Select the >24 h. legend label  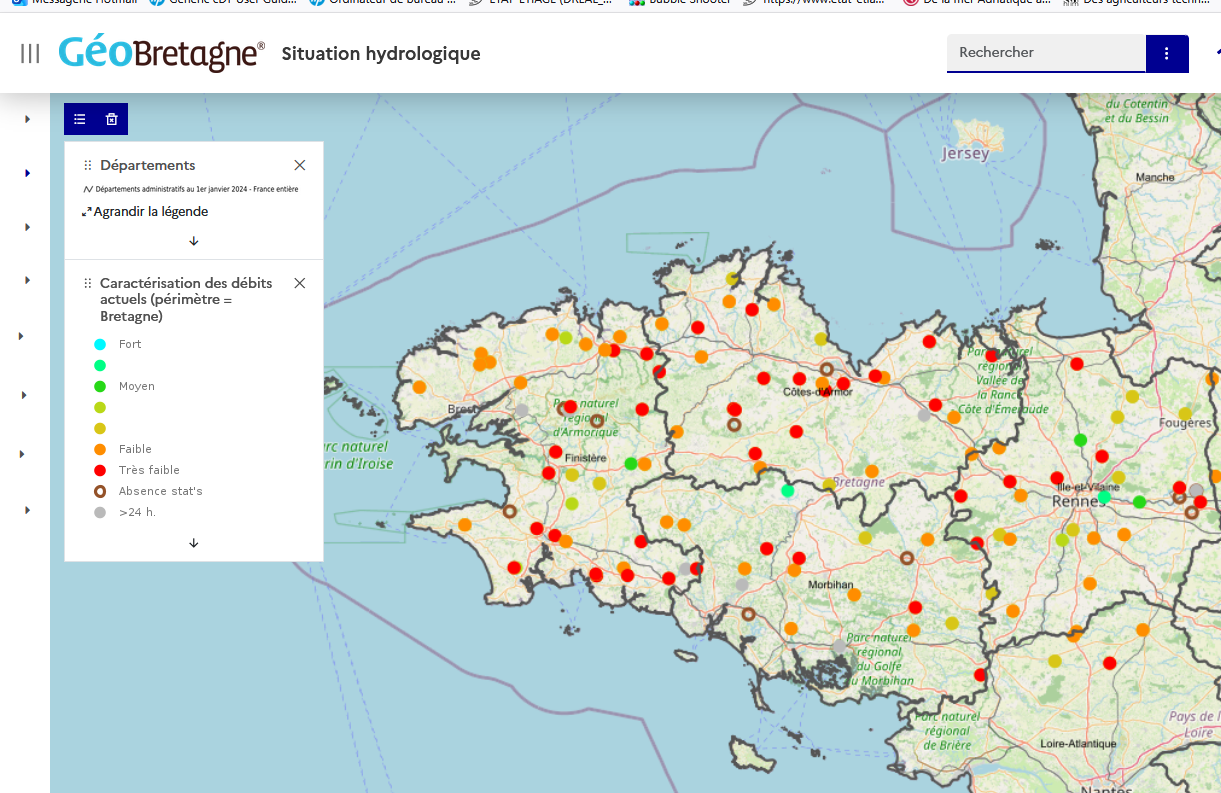(137, 512)
